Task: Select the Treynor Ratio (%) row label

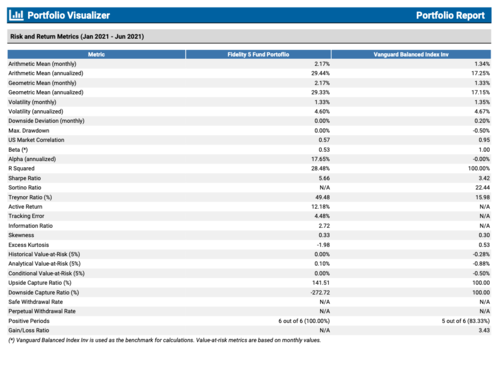Action: point(30,197)
